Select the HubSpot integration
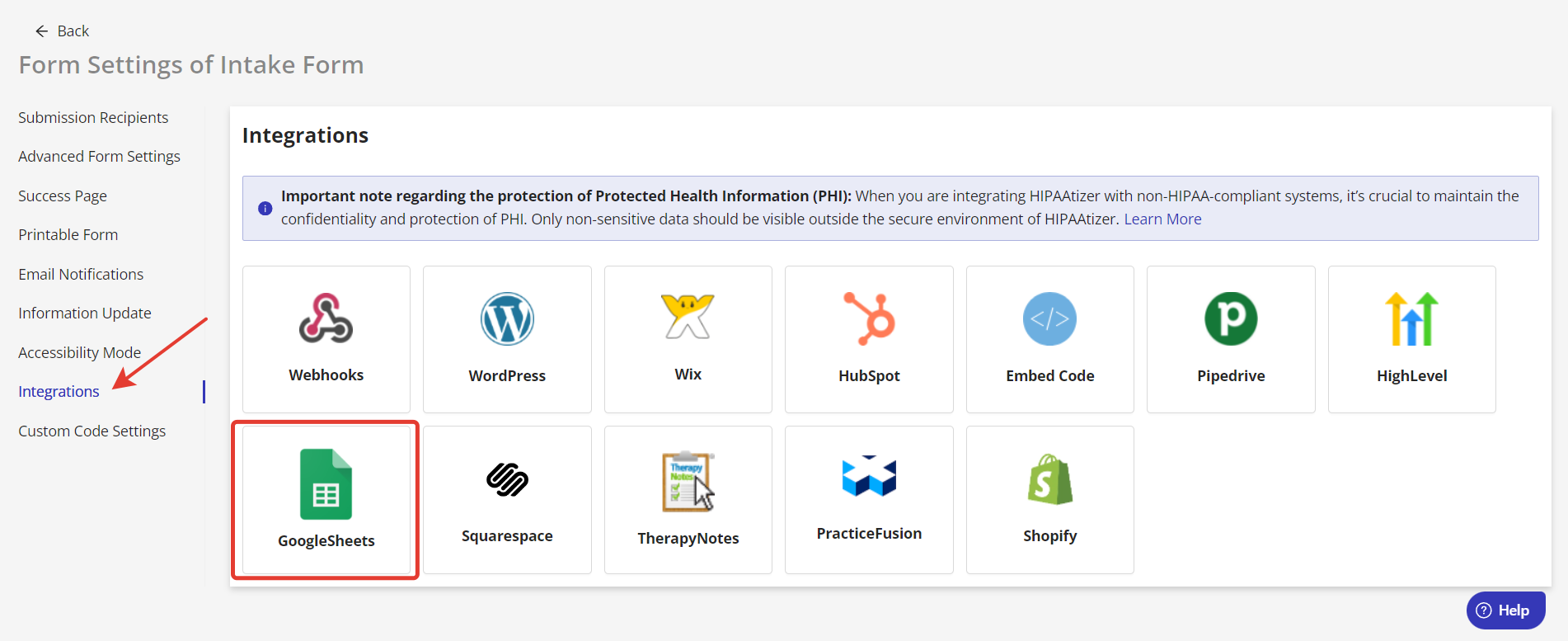This screenshot has width=1568, height=641. coord(869,338)
